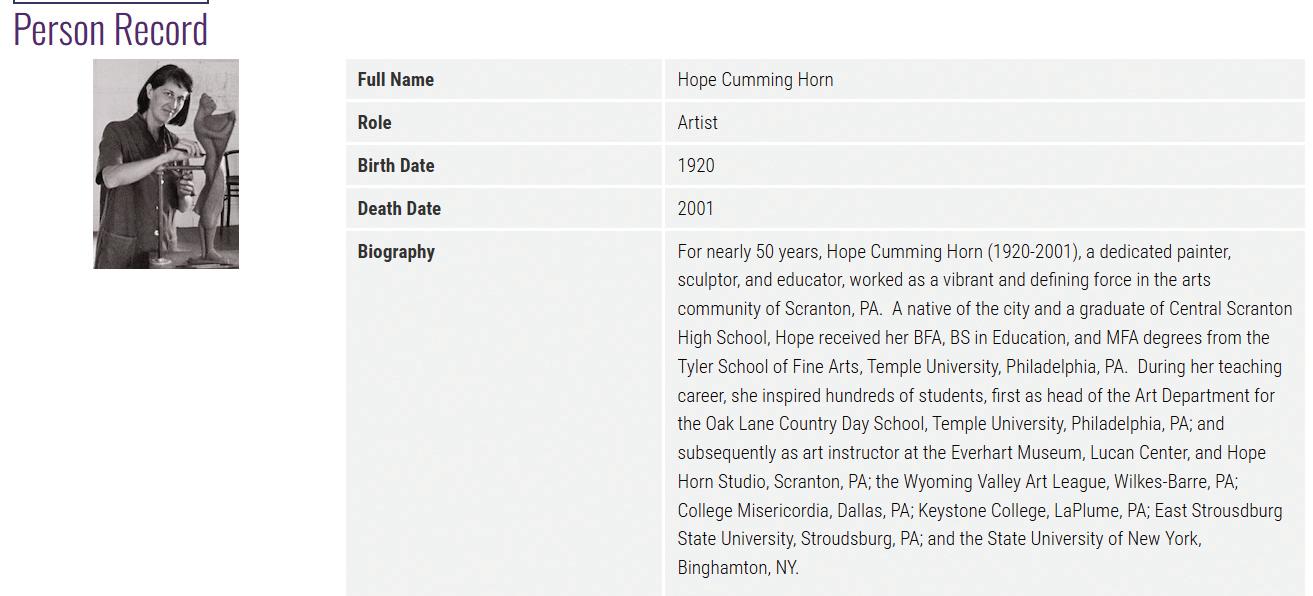The image size is (1313, 596).
Task: Click the Person Record heading
Action: point(110,30)
